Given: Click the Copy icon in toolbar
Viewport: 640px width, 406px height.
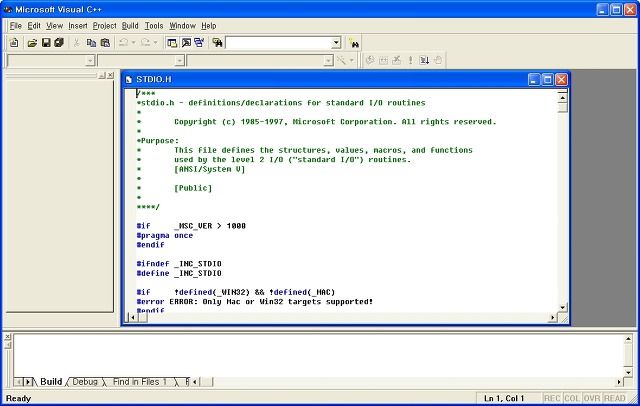Looking at the screenshot, I should point(91,42).
